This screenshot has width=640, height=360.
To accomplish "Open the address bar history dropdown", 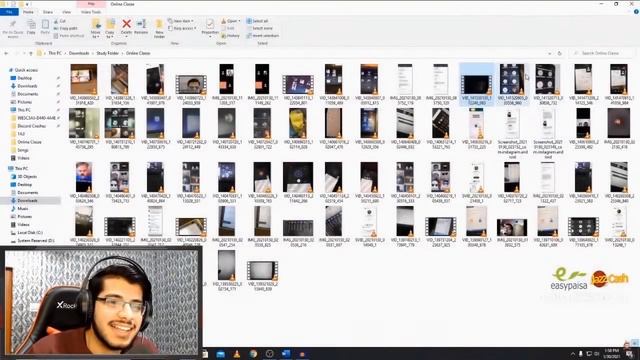I will (549, 53).
